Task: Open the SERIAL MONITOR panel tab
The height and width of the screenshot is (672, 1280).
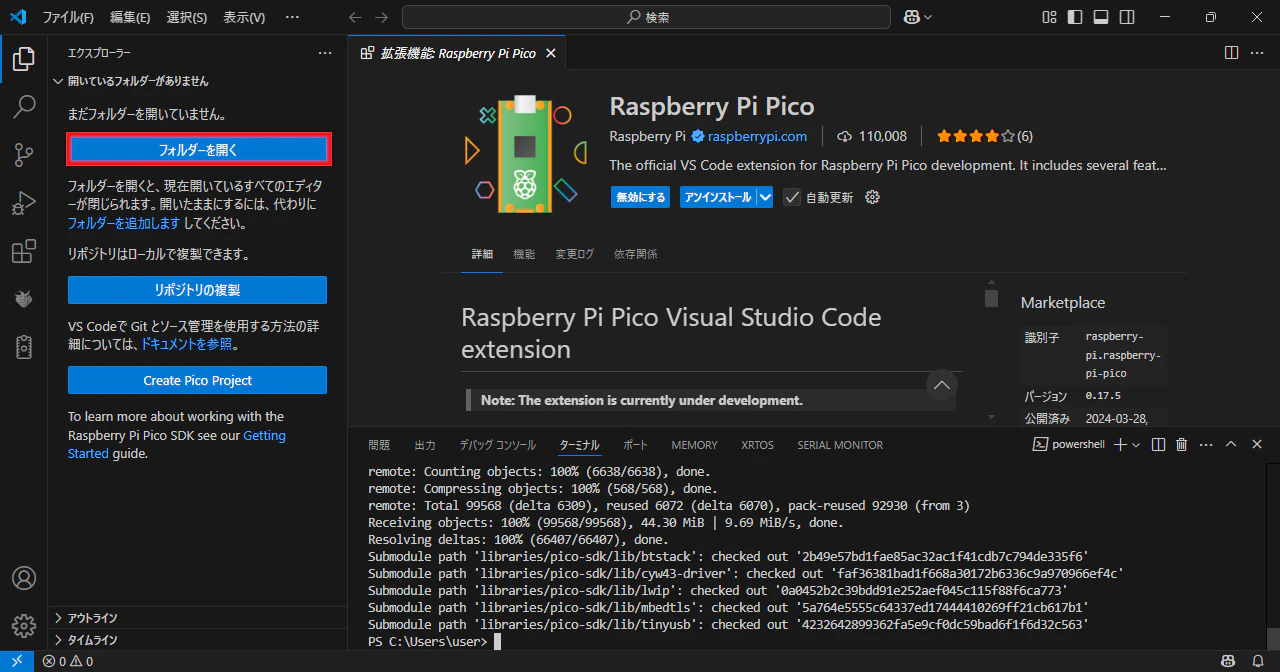Action: pyautogui.click(x=840, y=445)
